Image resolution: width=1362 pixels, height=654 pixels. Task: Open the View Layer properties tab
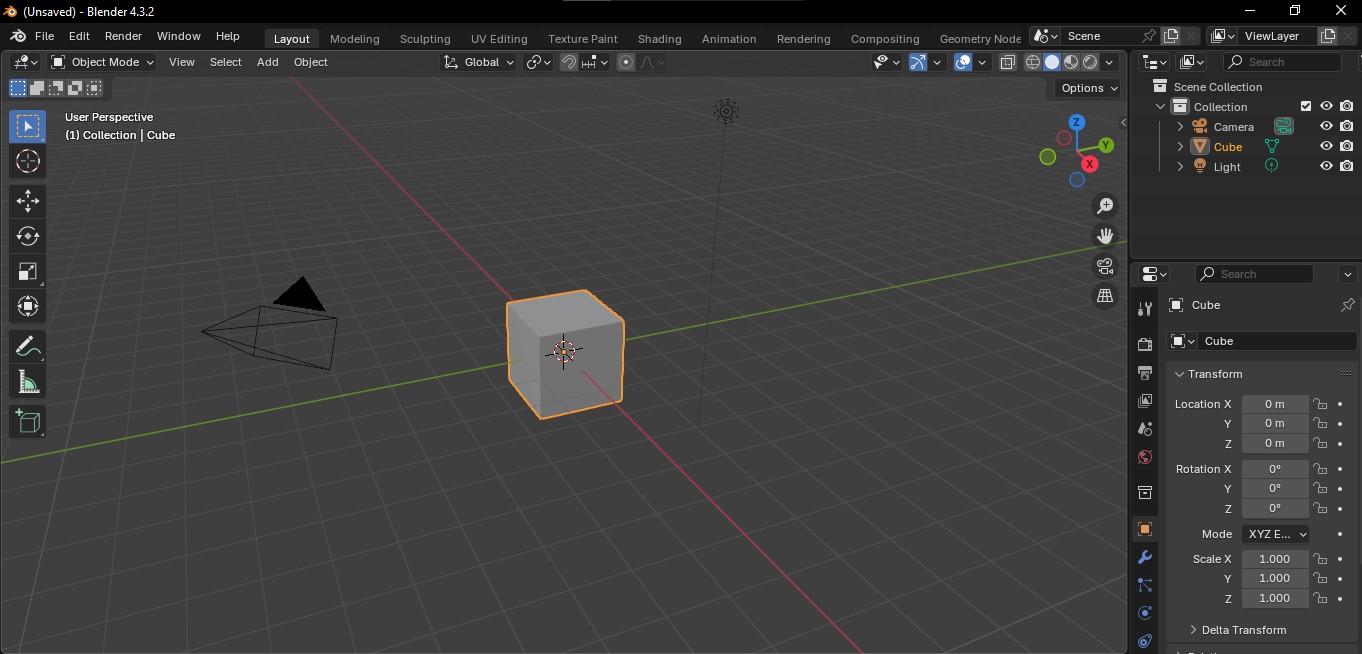pos(1145,401)
